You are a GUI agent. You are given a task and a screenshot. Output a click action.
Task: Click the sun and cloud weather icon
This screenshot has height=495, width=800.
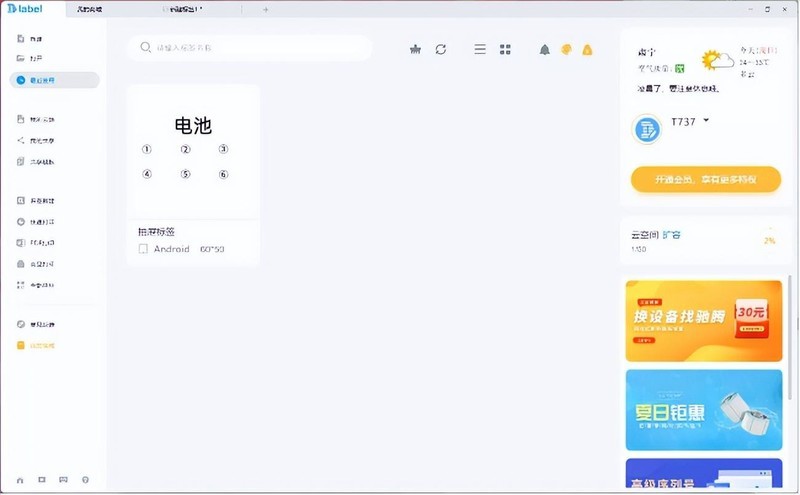click(x=717, y=61)
